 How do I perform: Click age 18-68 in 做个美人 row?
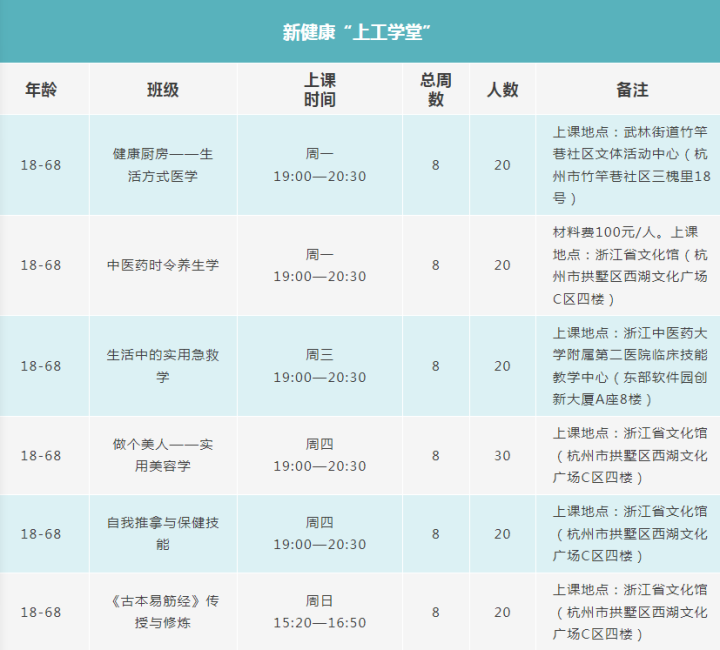pos(41,456)
